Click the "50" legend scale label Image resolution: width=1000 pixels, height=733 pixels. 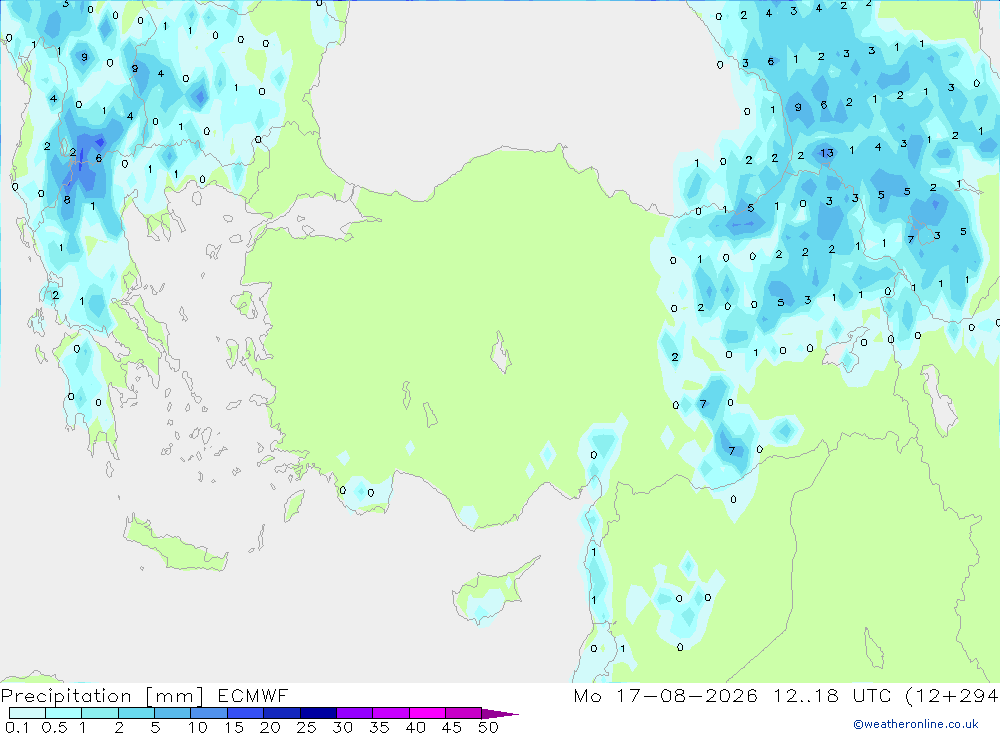pos(488,727)
